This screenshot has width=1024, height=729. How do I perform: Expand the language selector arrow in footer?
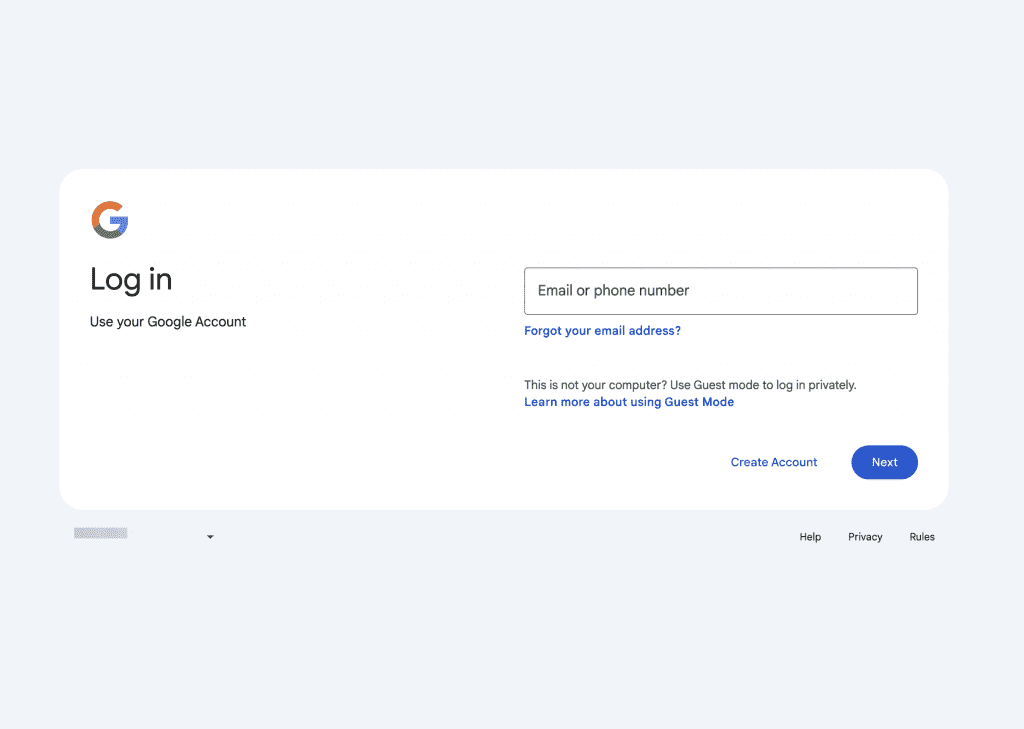tap(210, 537)
